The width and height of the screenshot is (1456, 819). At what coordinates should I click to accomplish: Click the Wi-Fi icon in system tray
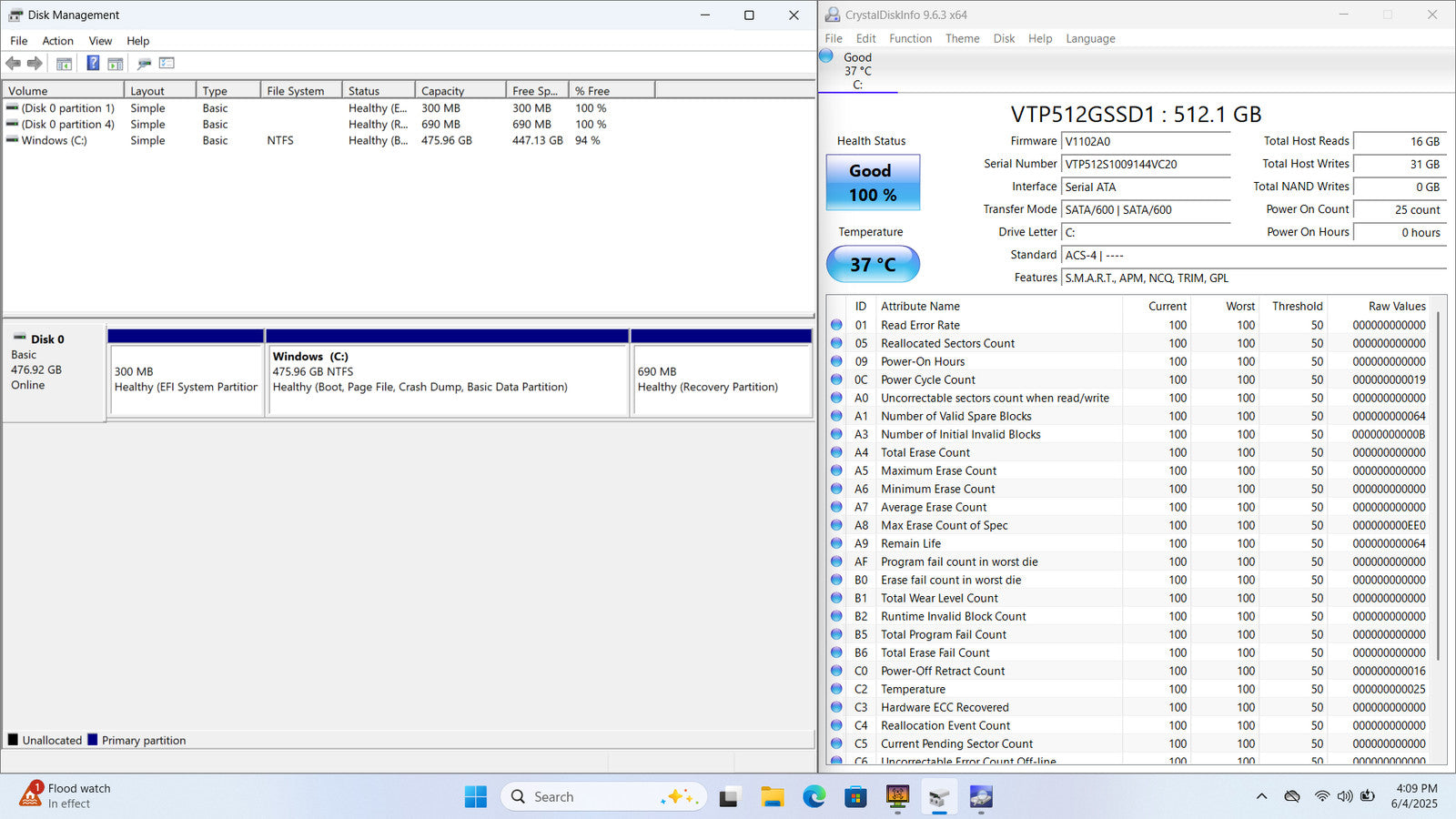click(1321, 796)
